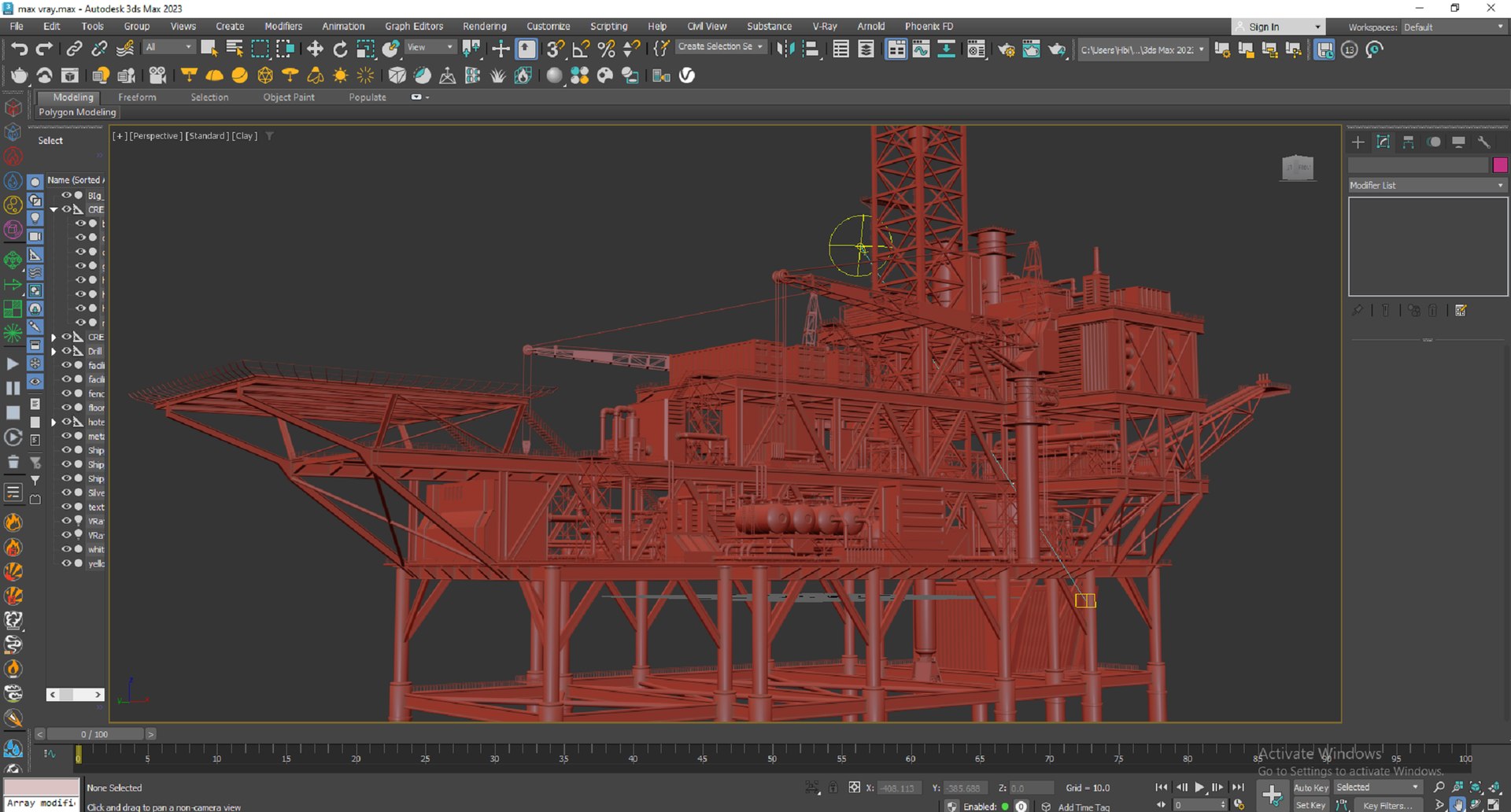This screenshot has height=812, width=1511.
Task: Open the Create tab plus icon in command panel
Action: [1358, 142]
